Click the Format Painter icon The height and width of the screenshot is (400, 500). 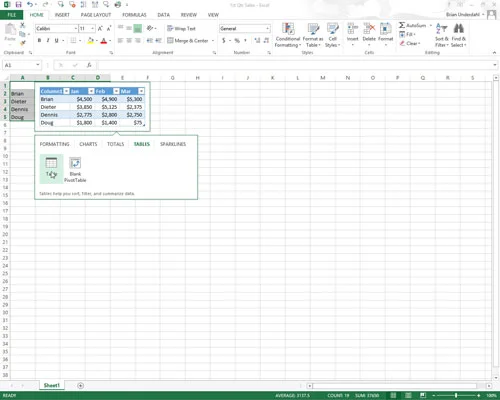(23, 43)
